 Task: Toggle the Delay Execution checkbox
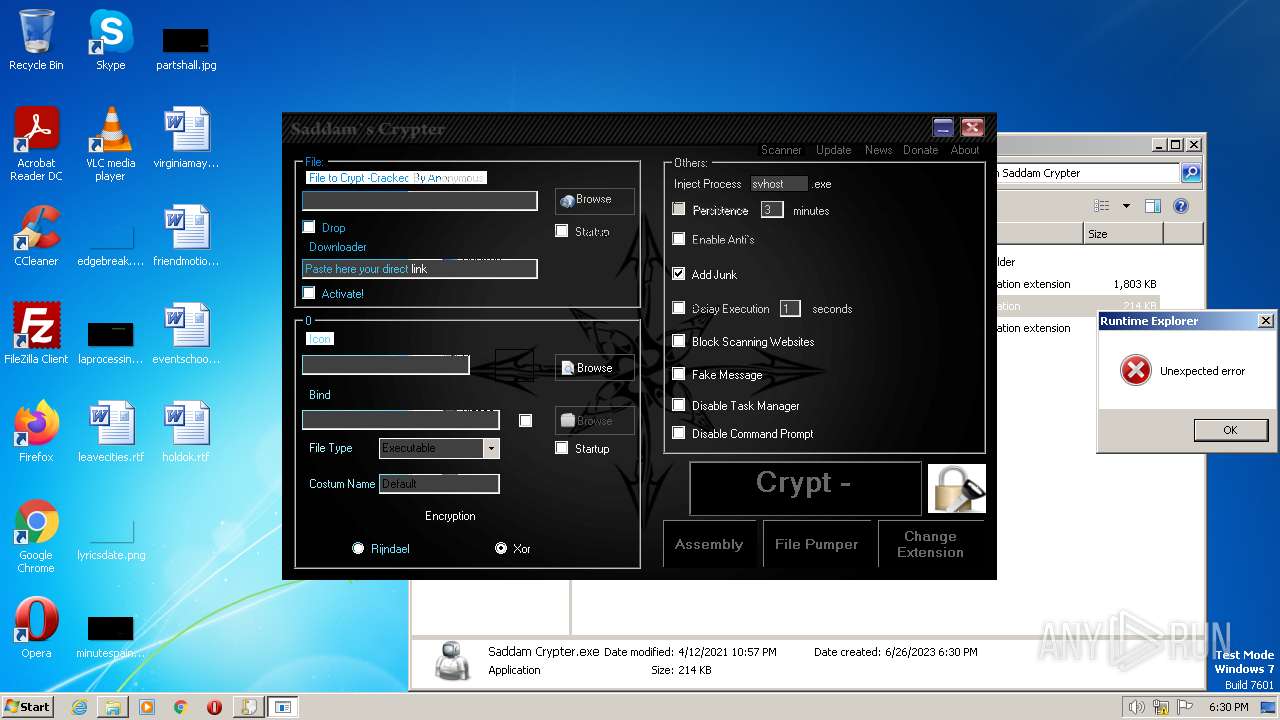click(679, 308)
